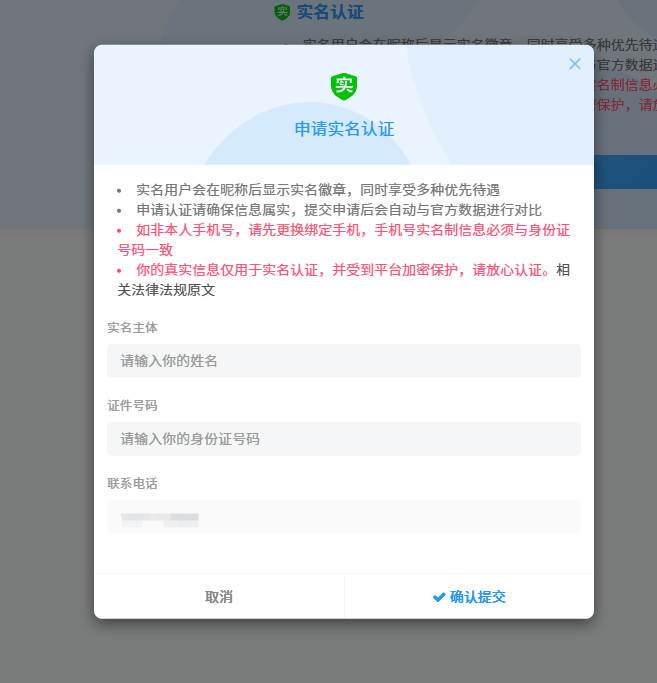Submit the form via 确认提交 text

(478, 597)
